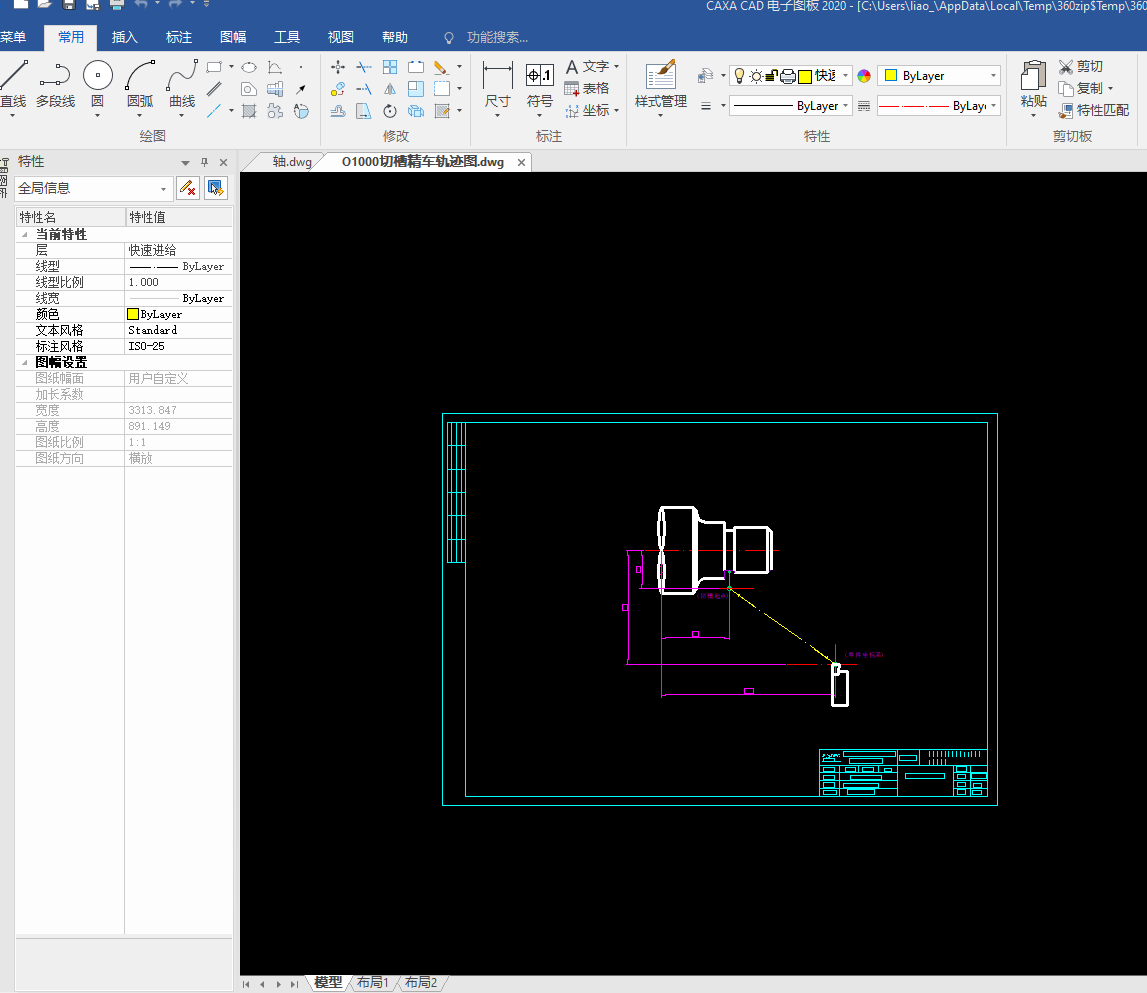1147x993 pixels.
Task: Switch to the 轴.dwg document tab
Action: pos(292,162)
